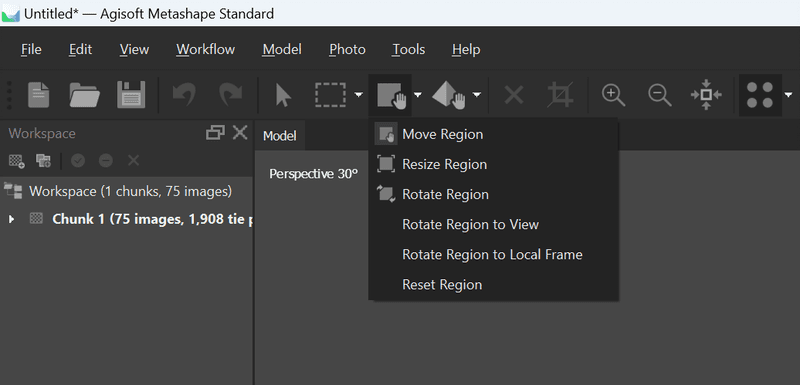
Task: Click the Move Object toolbar tool
Action: pos(449,95)
